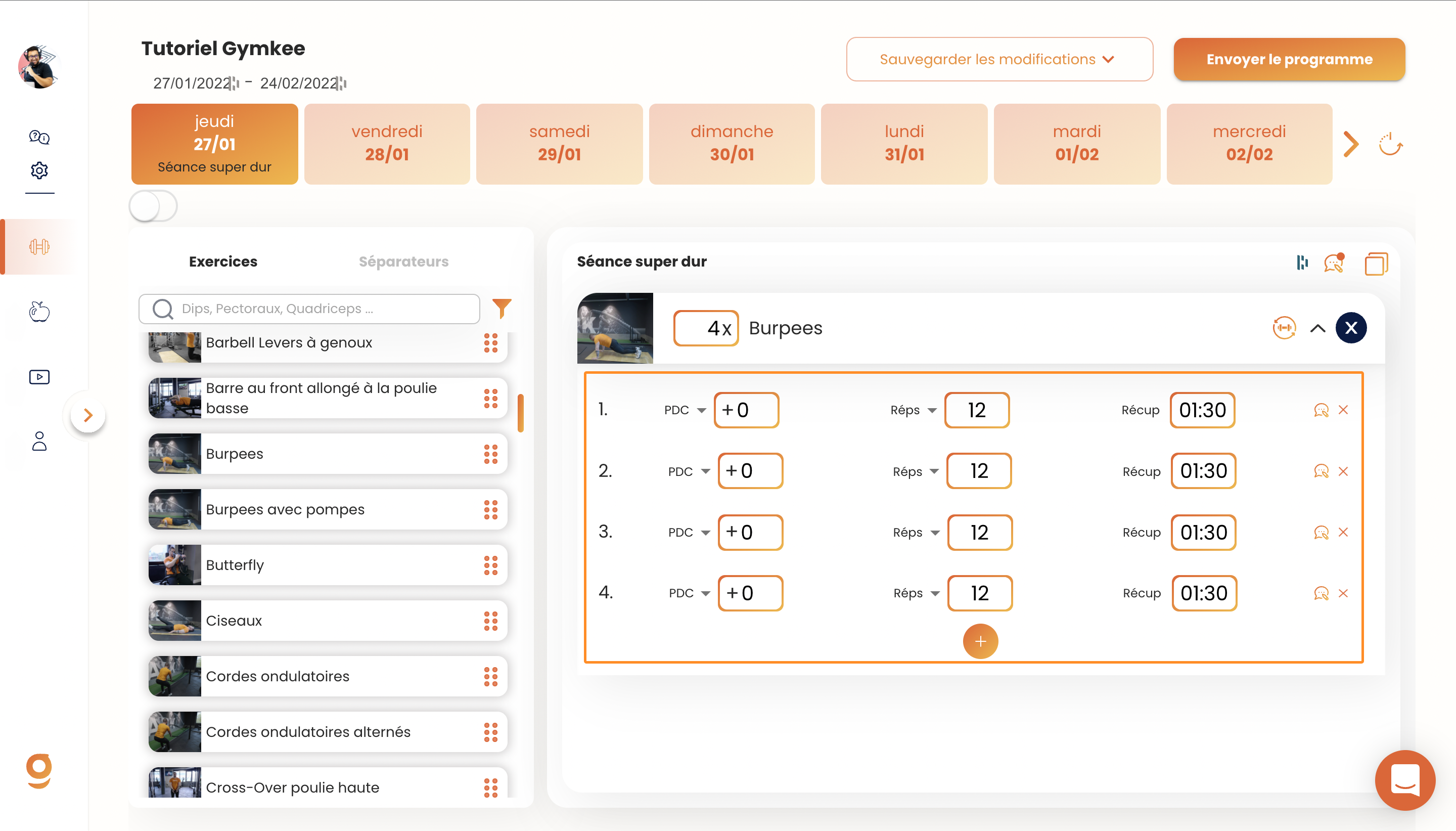Edit the 4x series count field
The width and height of the screenshot is (1456, 831).
[706, 328]
